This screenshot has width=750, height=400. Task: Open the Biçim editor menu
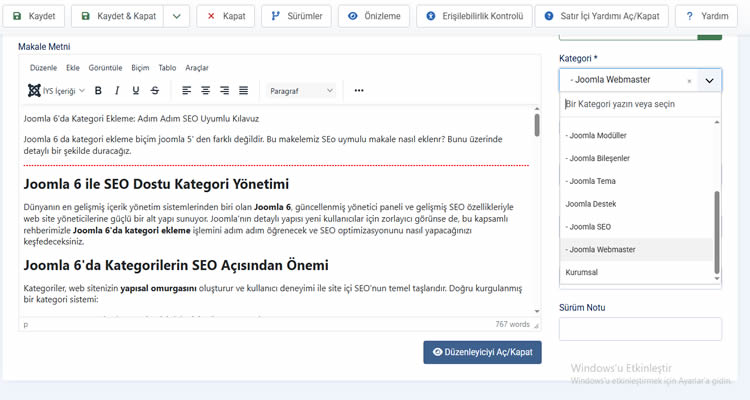point(140,67)
